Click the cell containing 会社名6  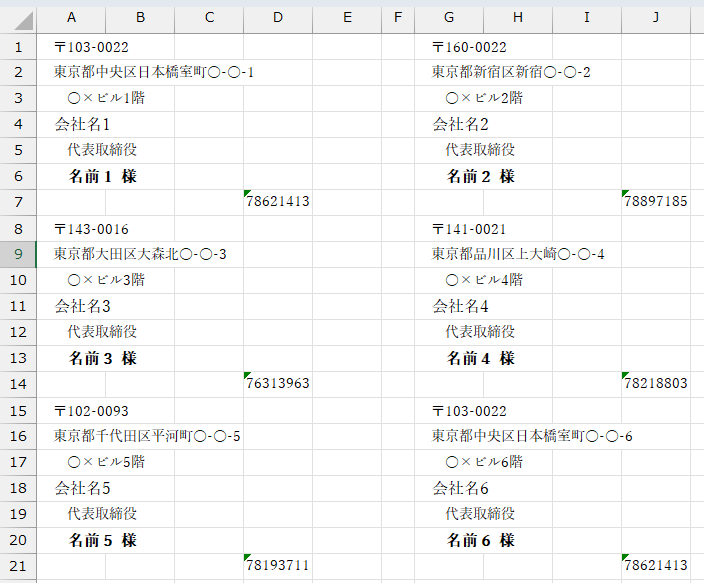[460, 489]
